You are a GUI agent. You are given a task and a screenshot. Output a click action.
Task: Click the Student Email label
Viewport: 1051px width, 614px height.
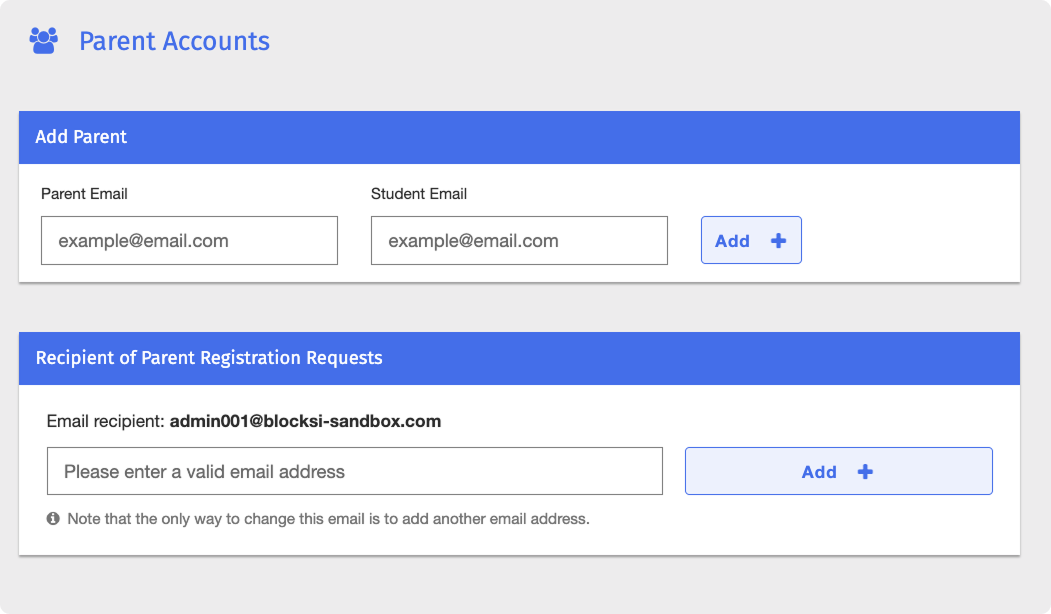click(419, 194)
